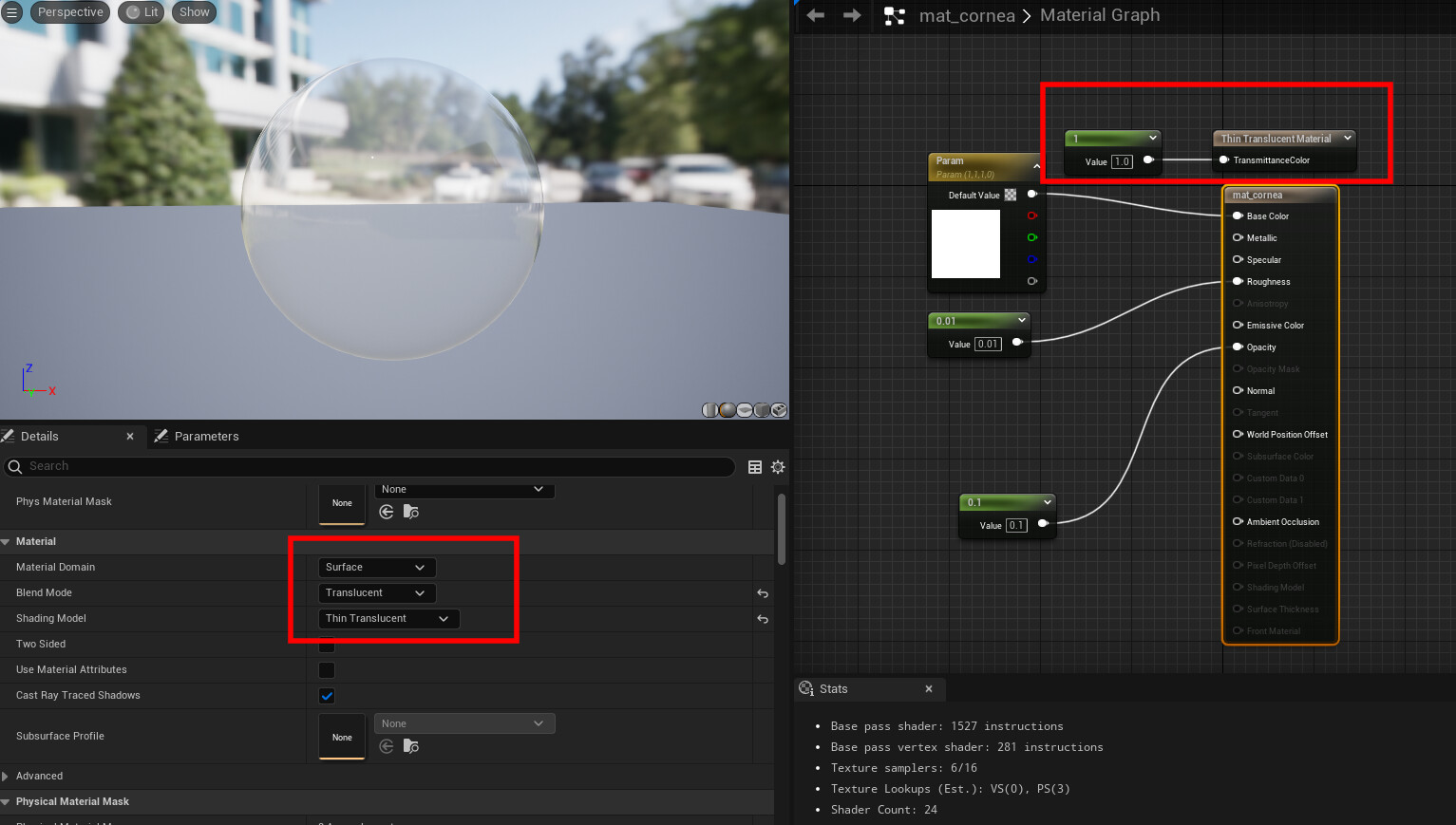The height and width of the screenshot is (825, 1456).
Task: Check Use Material Attributes
Action: (x=327, y=670)
